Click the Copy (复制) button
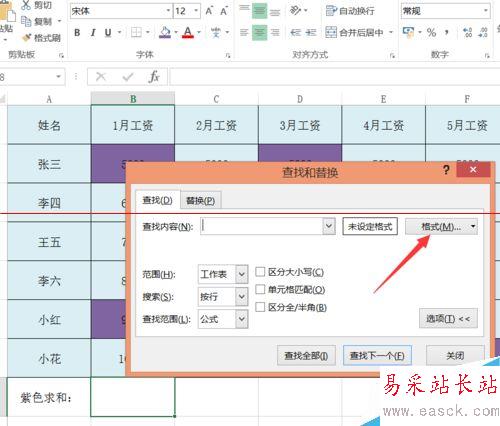 (x=37, y=22)
